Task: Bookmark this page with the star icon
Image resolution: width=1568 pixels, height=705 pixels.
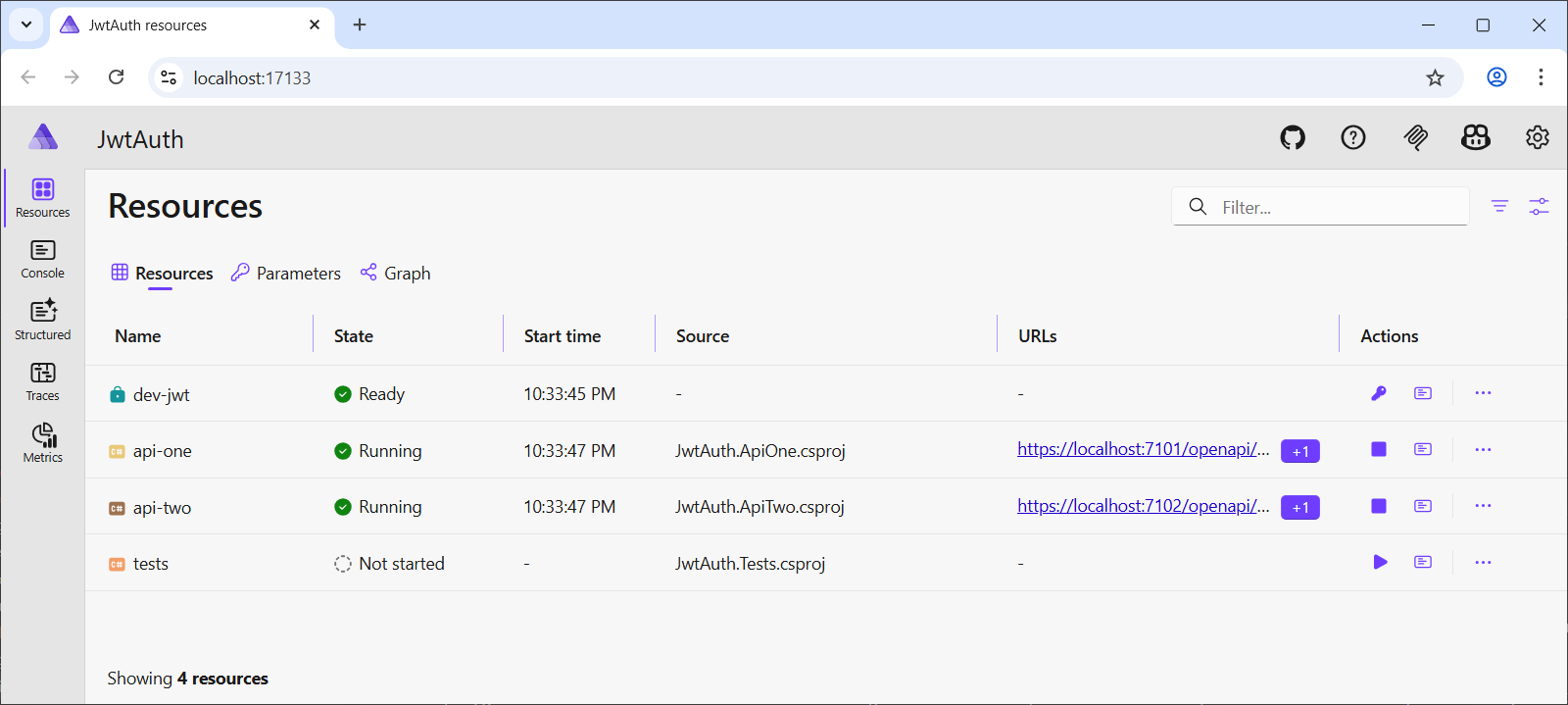Action: pyautogui.click(x=1435, y=77)
